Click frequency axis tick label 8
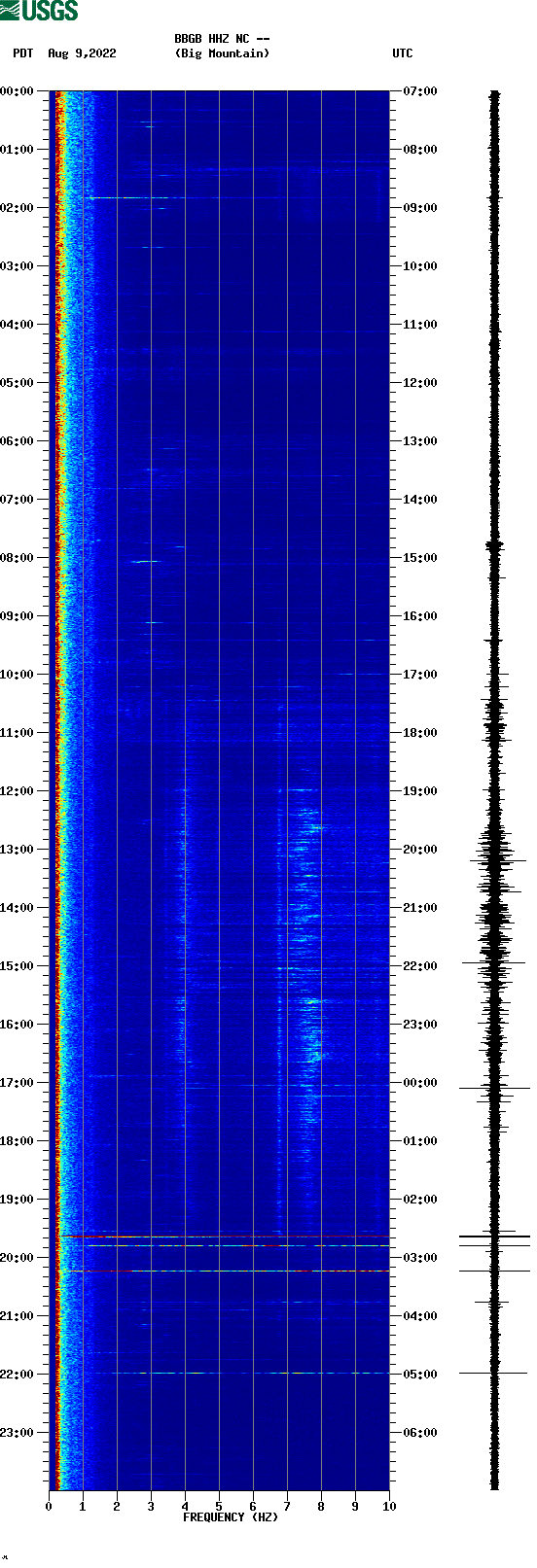The width and height of the screenshot is (537, 1568). pos(321,1507)
